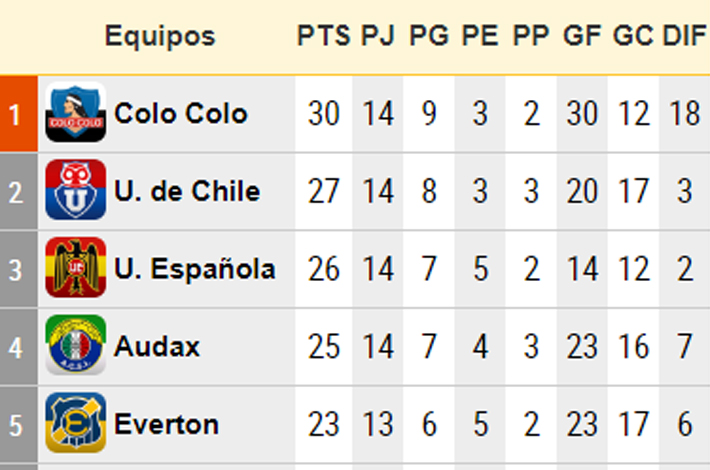Sort by the DIF column header

point(684,35)
